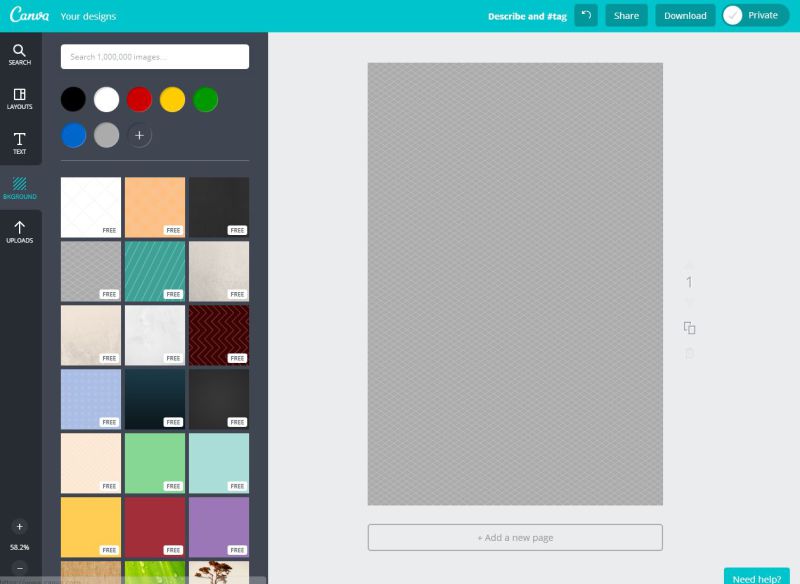Screen dimensions: 800x584
Task: Choose the green leaf photo background
Action: pos(155,572)
